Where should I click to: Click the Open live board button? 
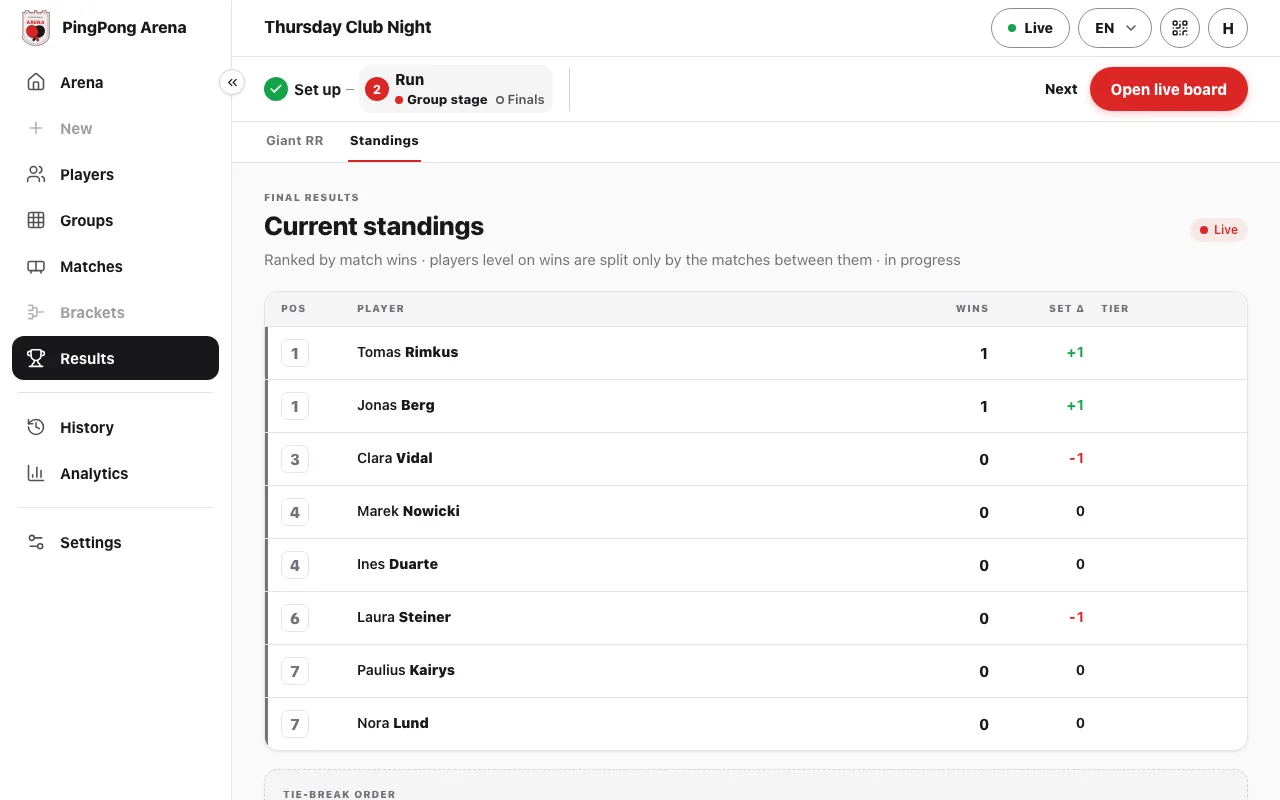(1169, 89)
